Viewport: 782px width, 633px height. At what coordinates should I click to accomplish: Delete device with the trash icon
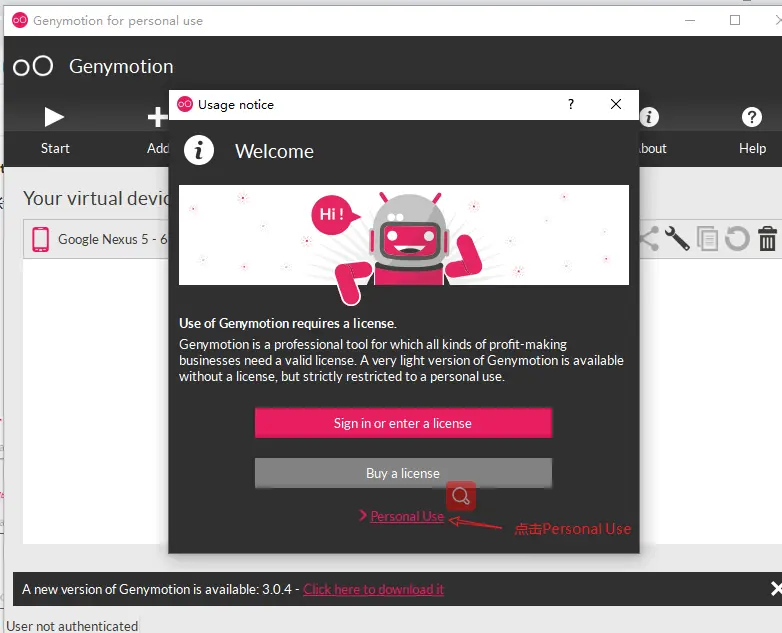click(x=767, y=238)
